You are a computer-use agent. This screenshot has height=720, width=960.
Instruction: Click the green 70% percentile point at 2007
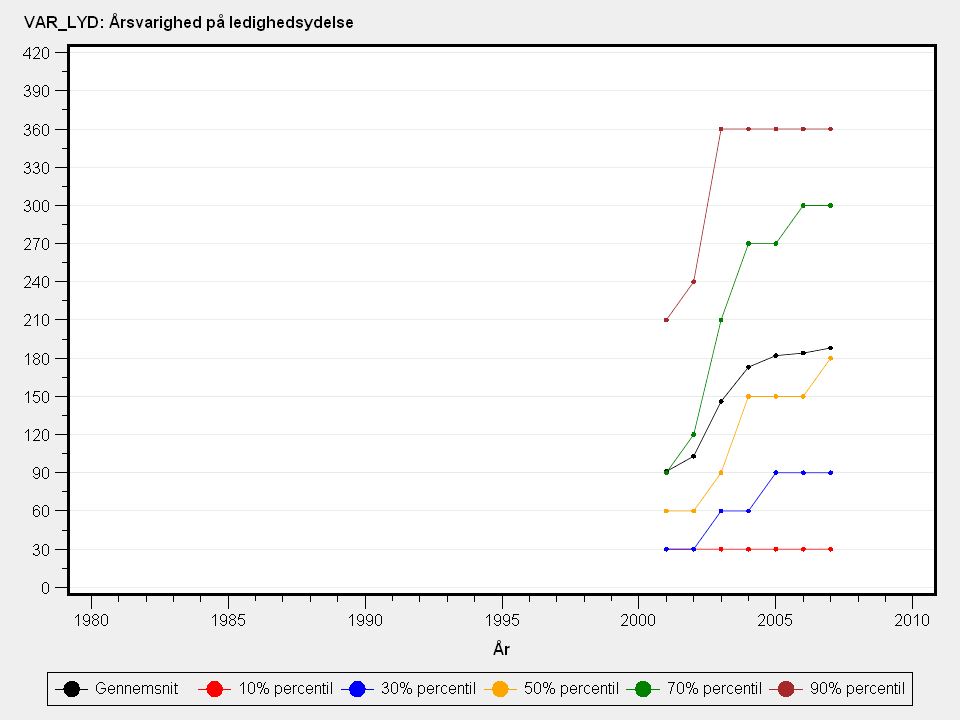click(x=831, y=205)
